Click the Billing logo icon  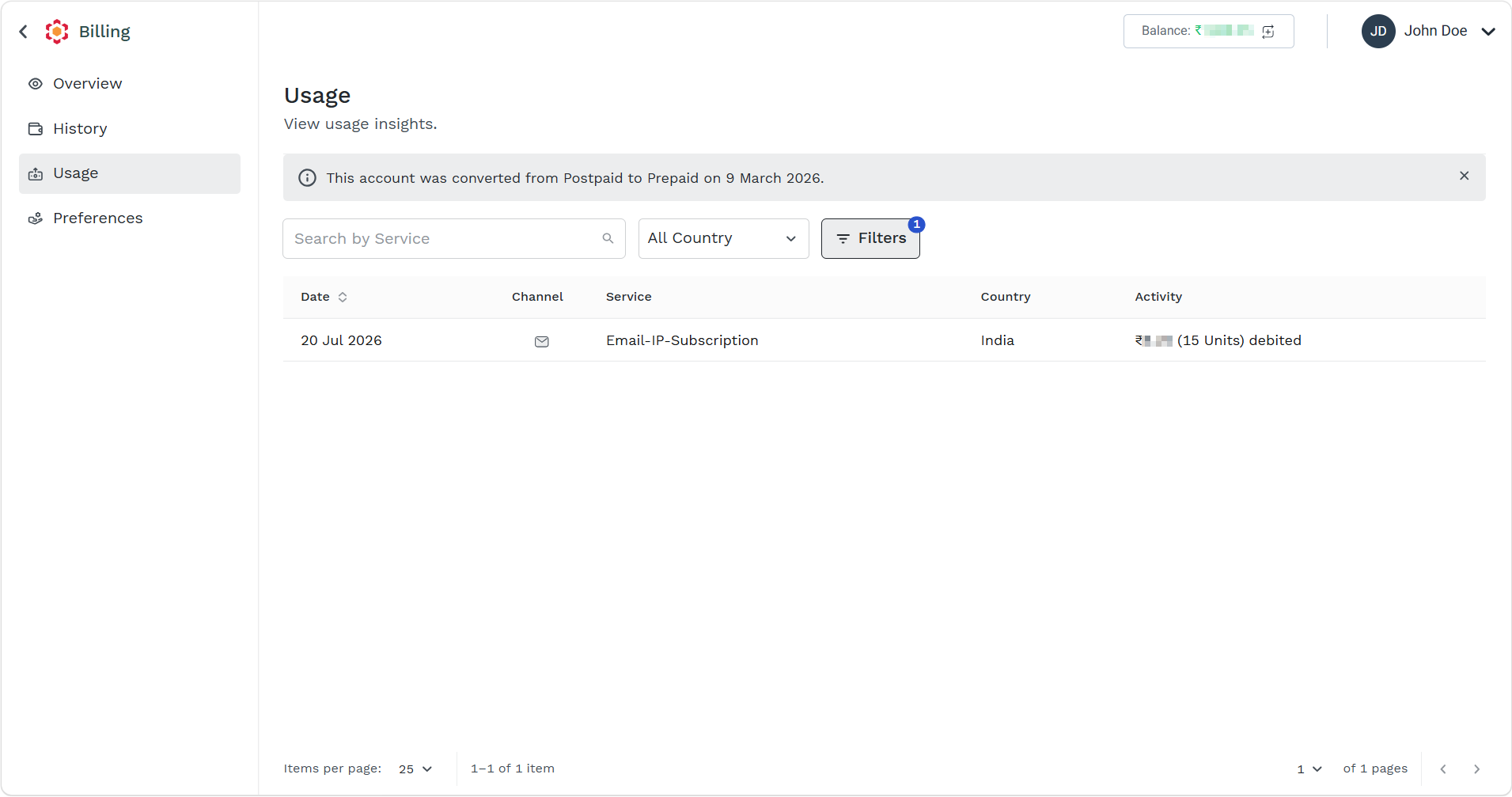(57, 32)
